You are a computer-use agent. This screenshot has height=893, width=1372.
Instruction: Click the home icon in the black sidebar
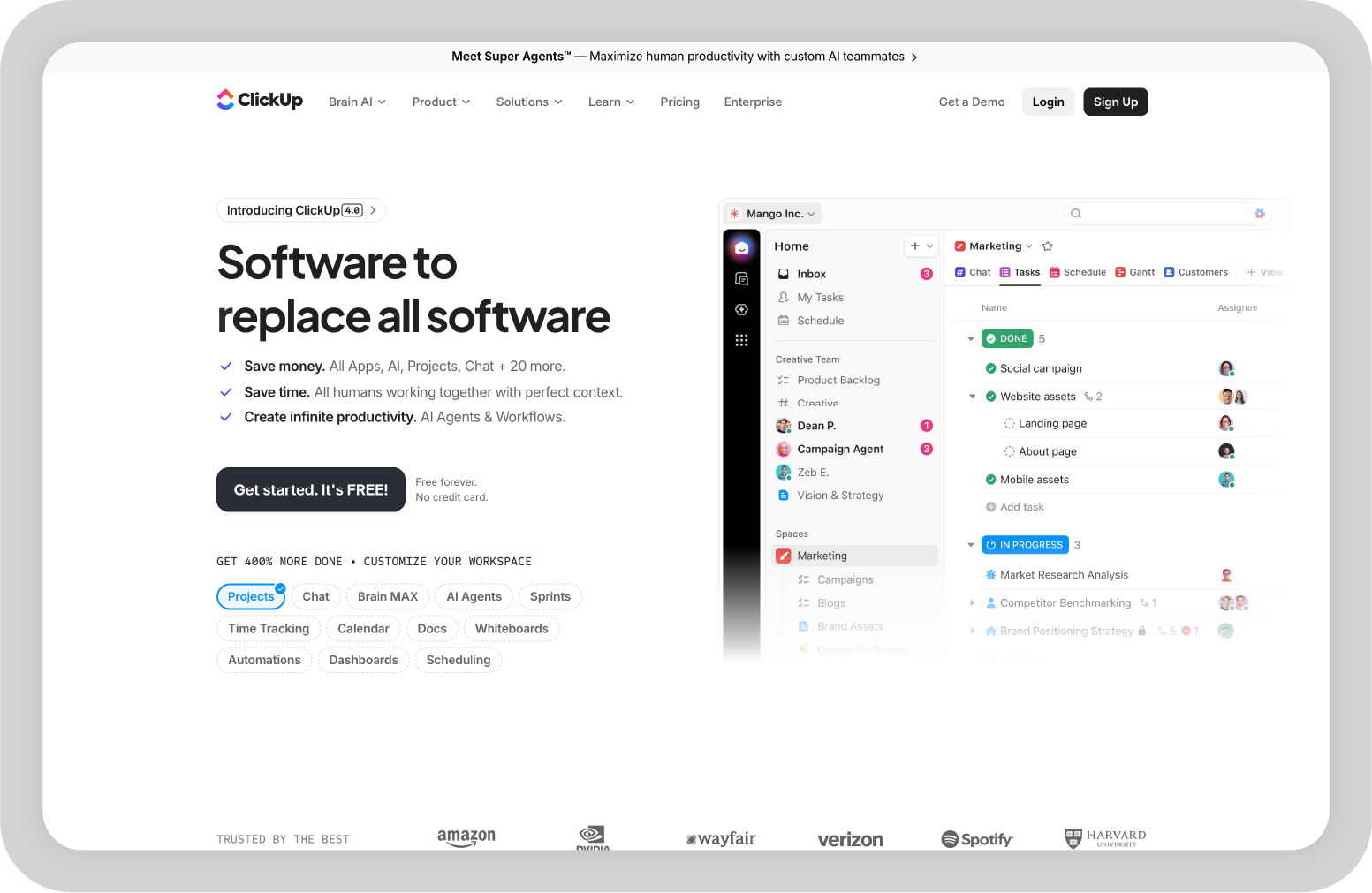point(742,248)
